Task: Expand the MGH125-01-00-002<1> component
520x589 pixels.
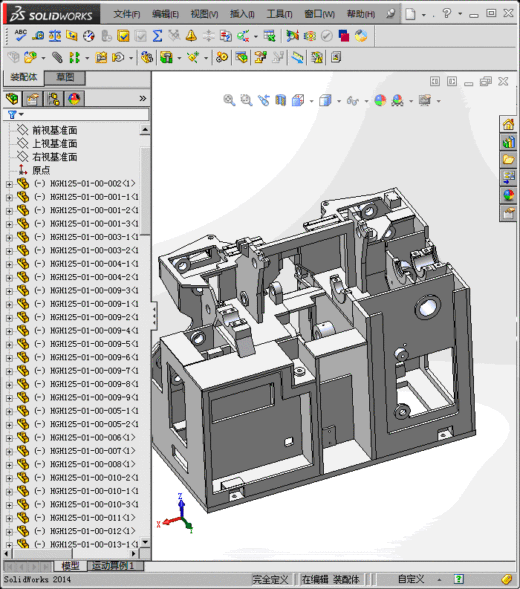Action: [9, 184]
